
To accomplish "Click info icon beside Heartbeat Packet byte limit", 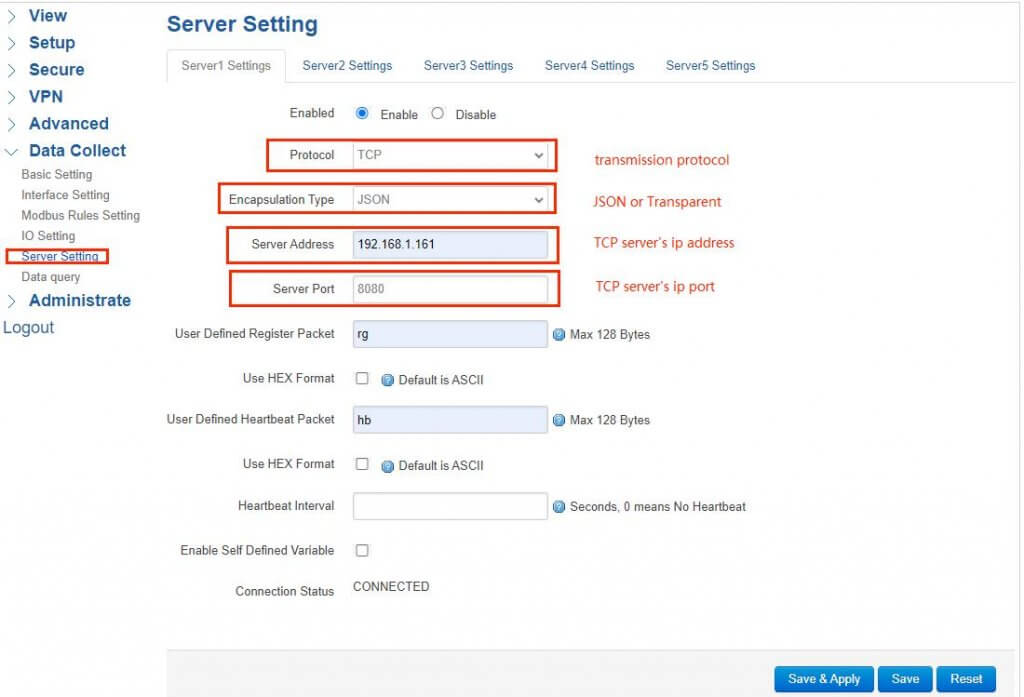I will 559,420.
